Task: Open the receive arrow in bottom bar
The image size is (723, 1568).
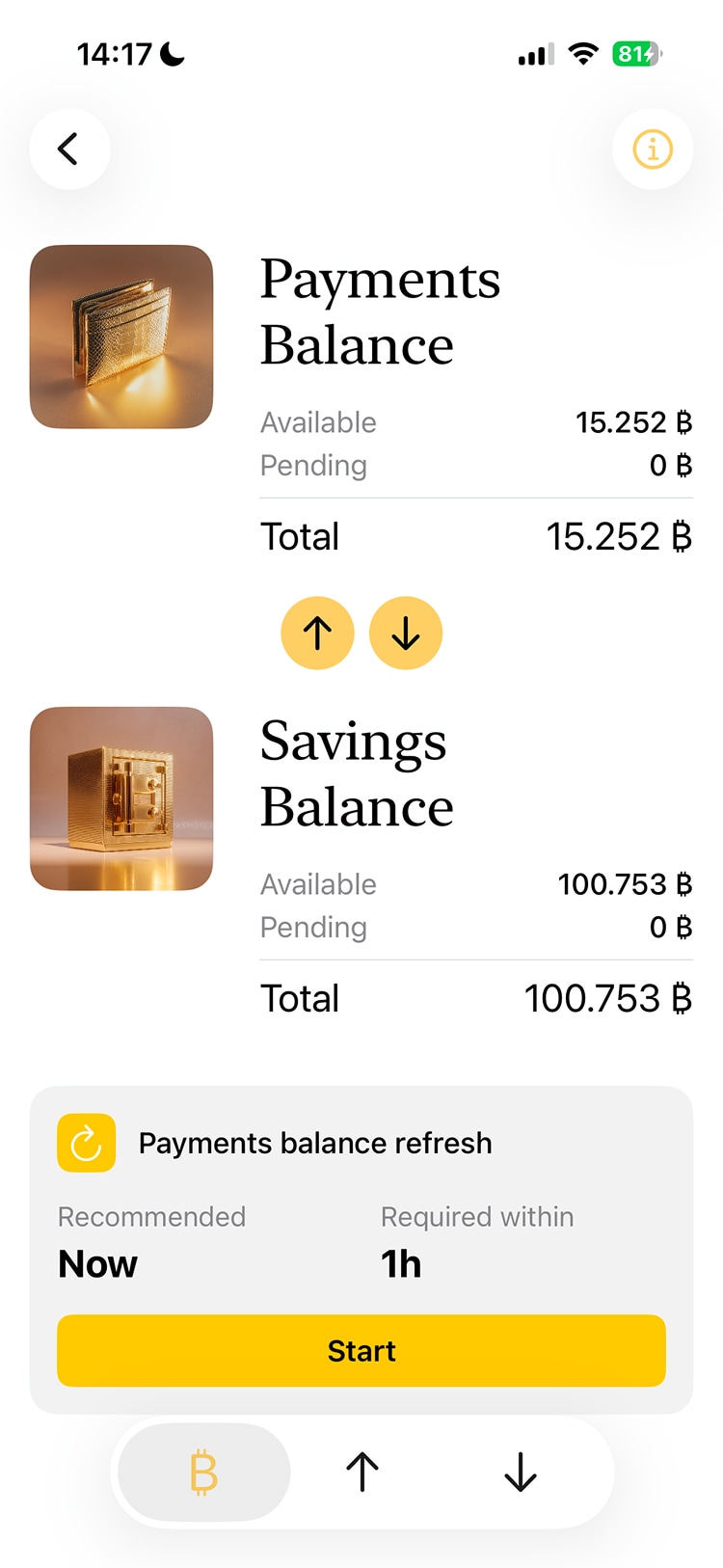Action: click(x=521, y=1473)
